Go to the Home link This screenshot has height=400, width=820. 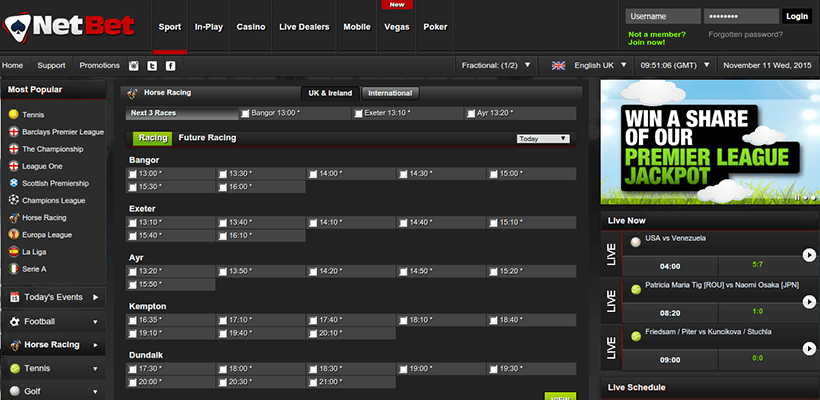[x=13, y=65]
